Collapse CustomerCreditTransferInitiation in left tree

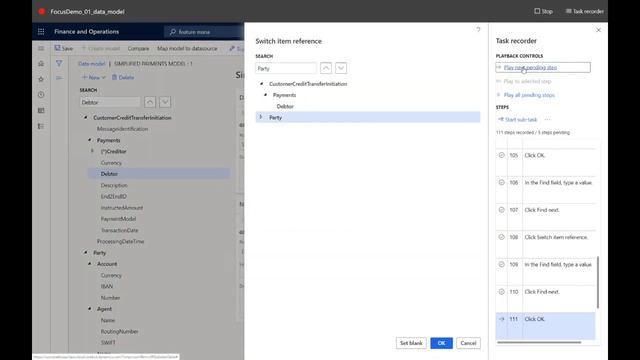(x=86, y=118)
